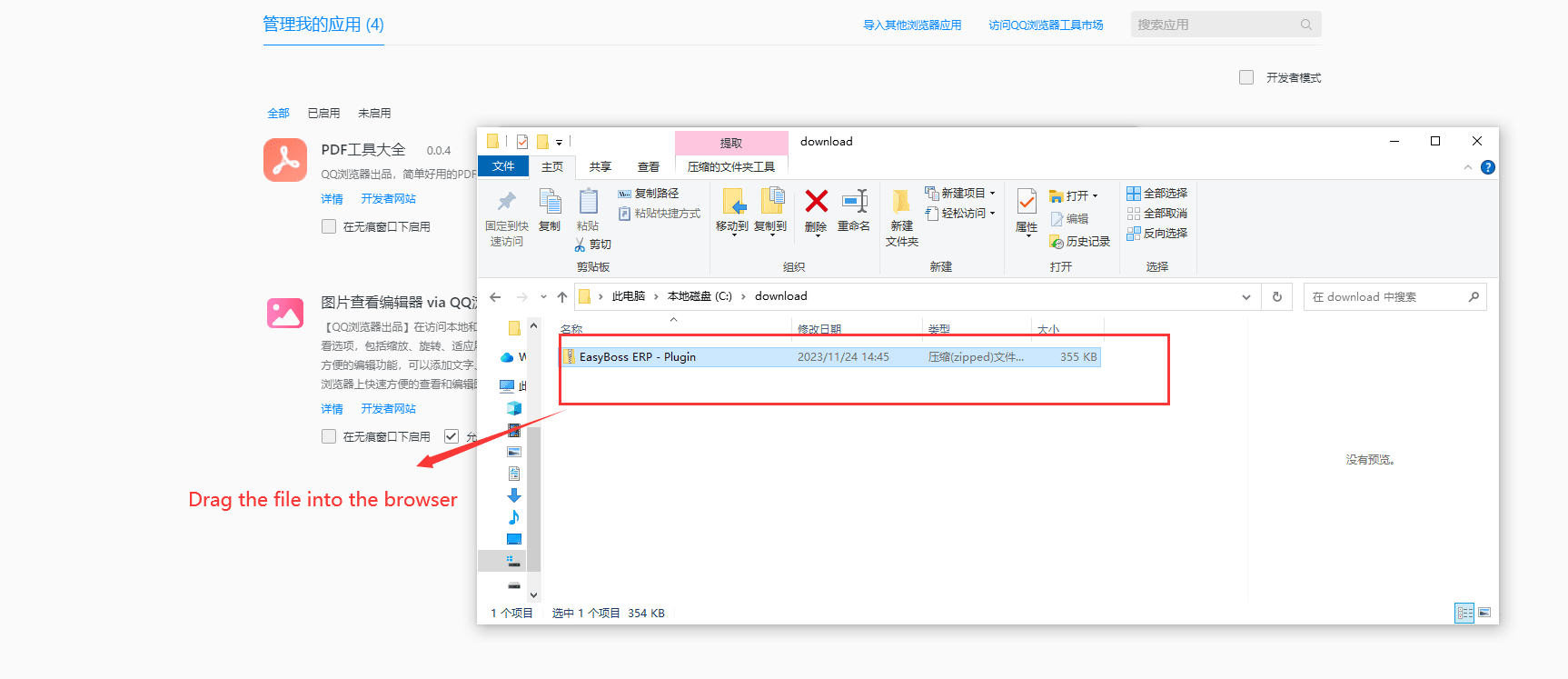Click the navigation pane scrollbar thumb
1568x679 pixels.
(x=533, y=499)
